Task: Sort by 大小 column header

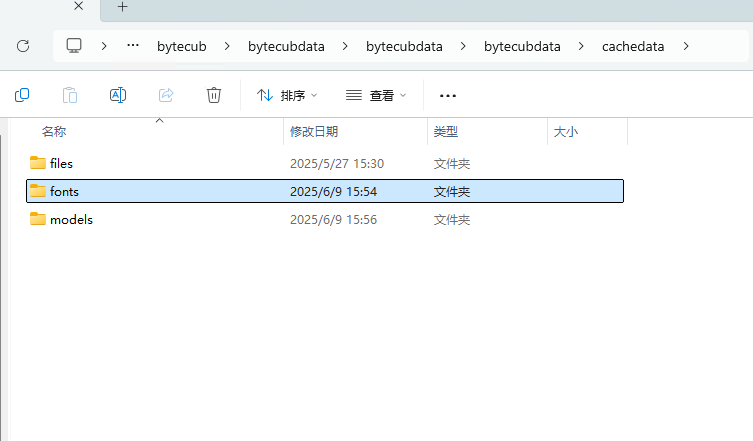Action: [566, 132]
